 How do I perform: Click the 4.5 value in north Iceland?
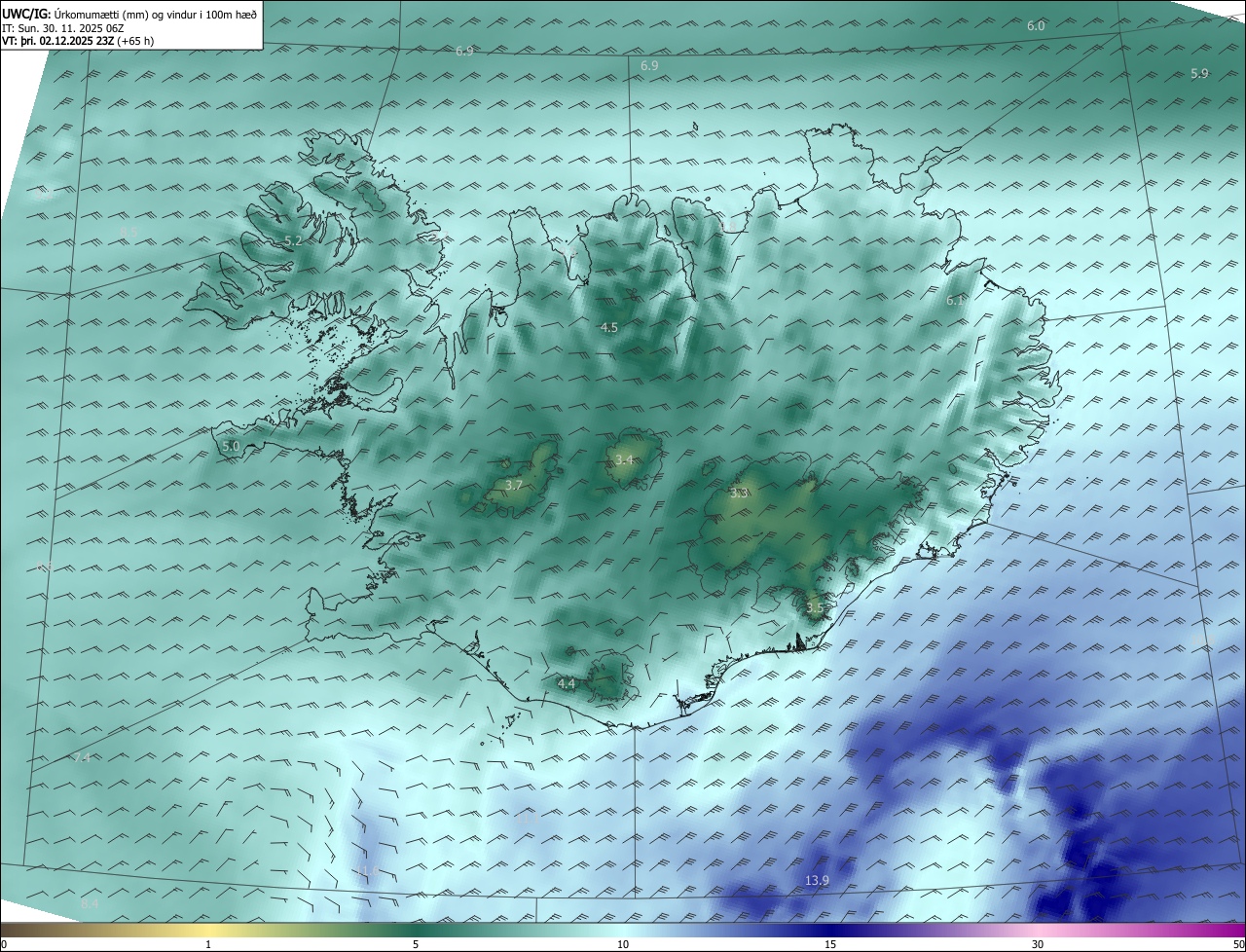(608, 327)
